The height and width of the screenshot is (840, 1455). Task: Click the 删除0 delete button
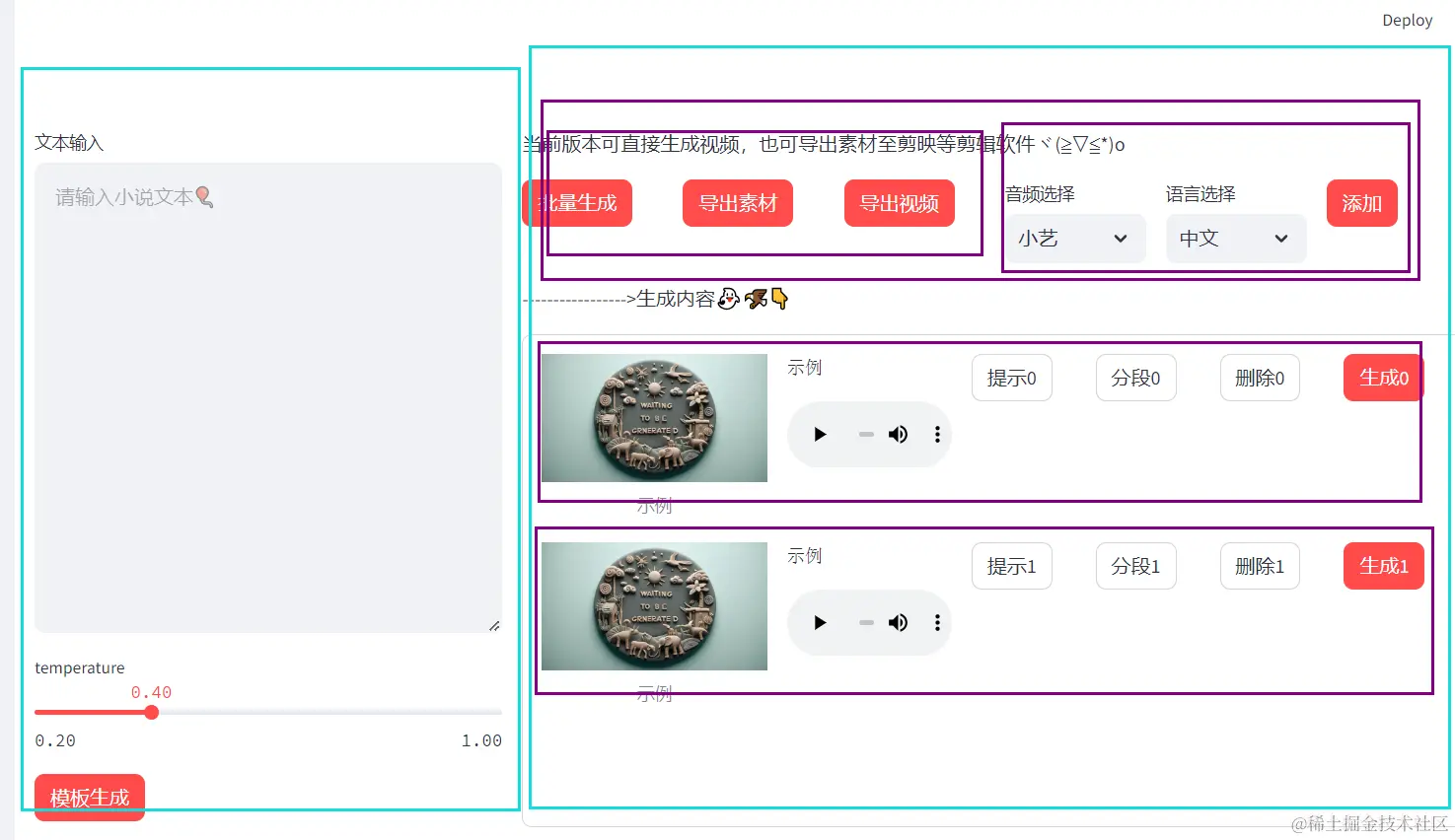pos(1259,378)
